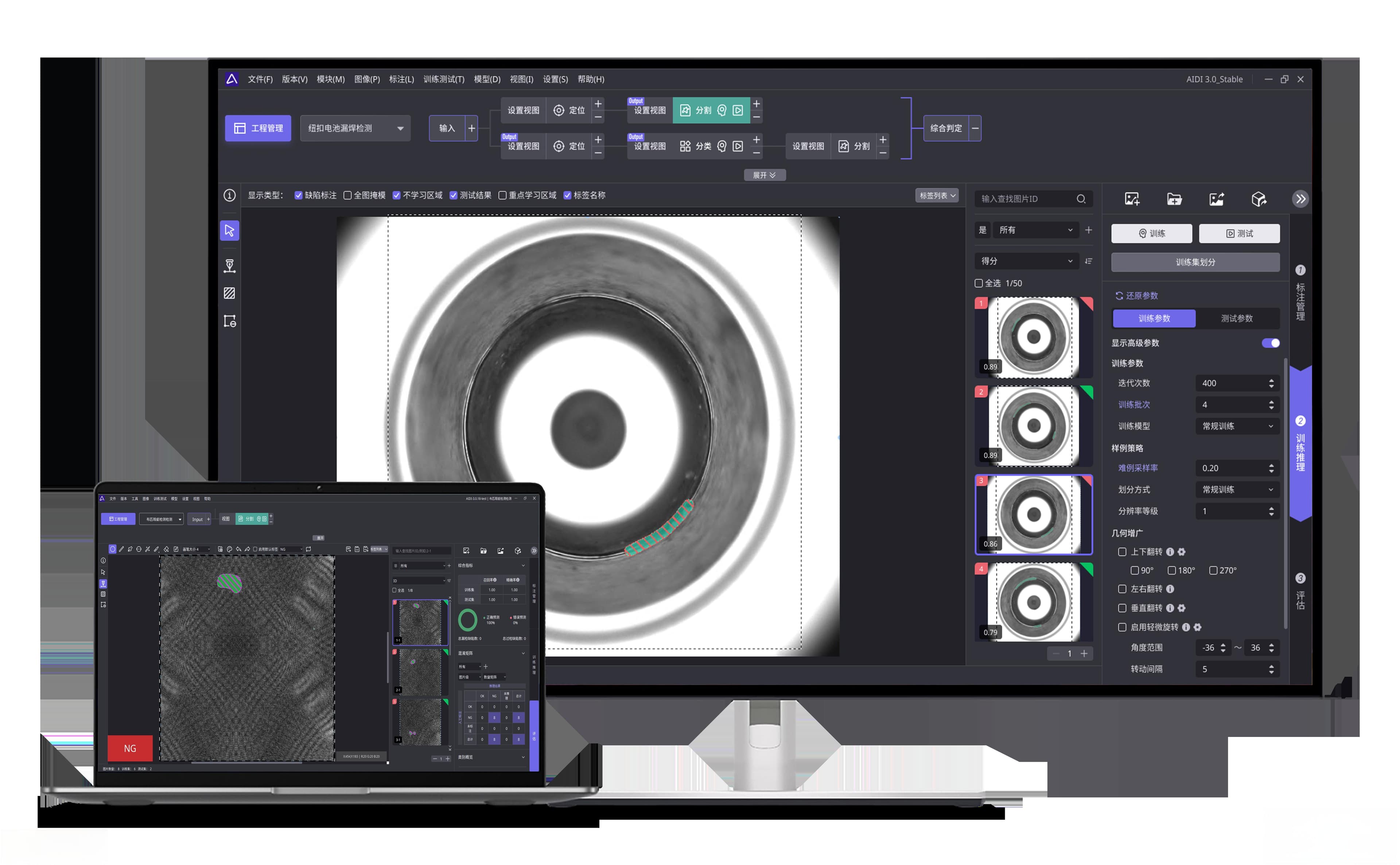Toggle 显示高级参数 switch
This screenshot has height=865, width=1400.
point(1270,343)
